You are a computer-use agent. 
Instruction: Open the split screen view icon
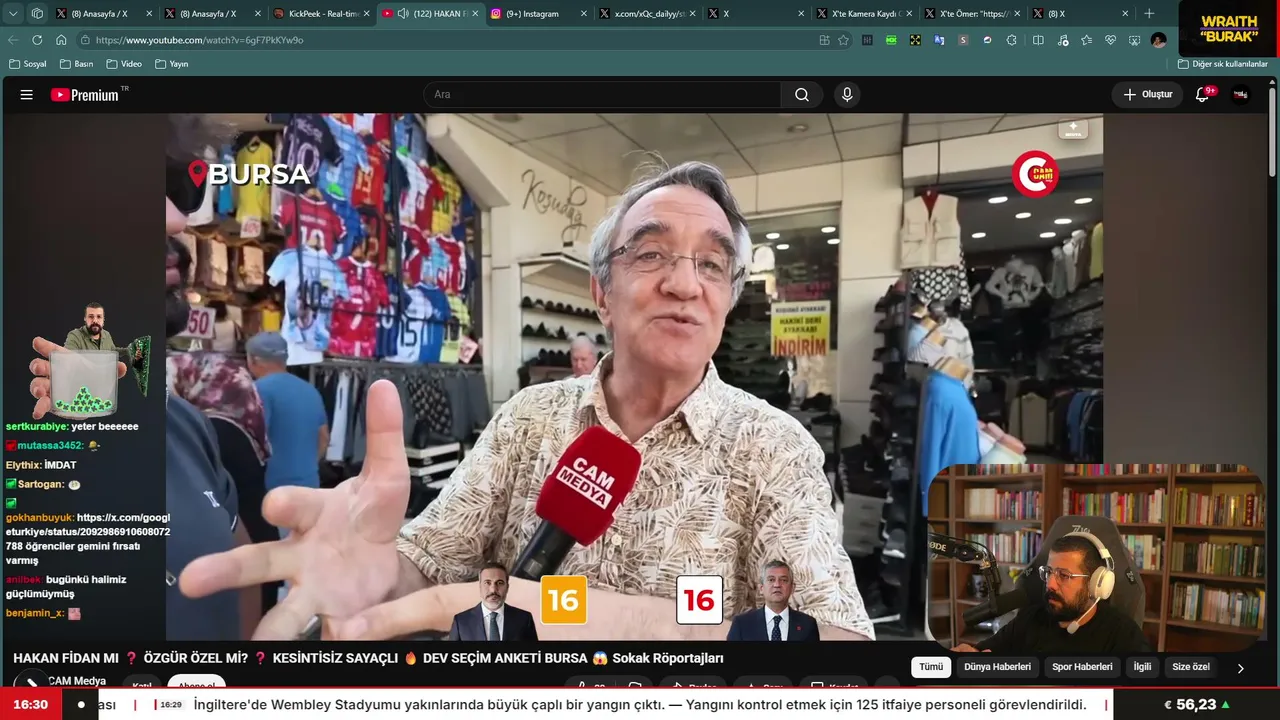pos(1038,40)
